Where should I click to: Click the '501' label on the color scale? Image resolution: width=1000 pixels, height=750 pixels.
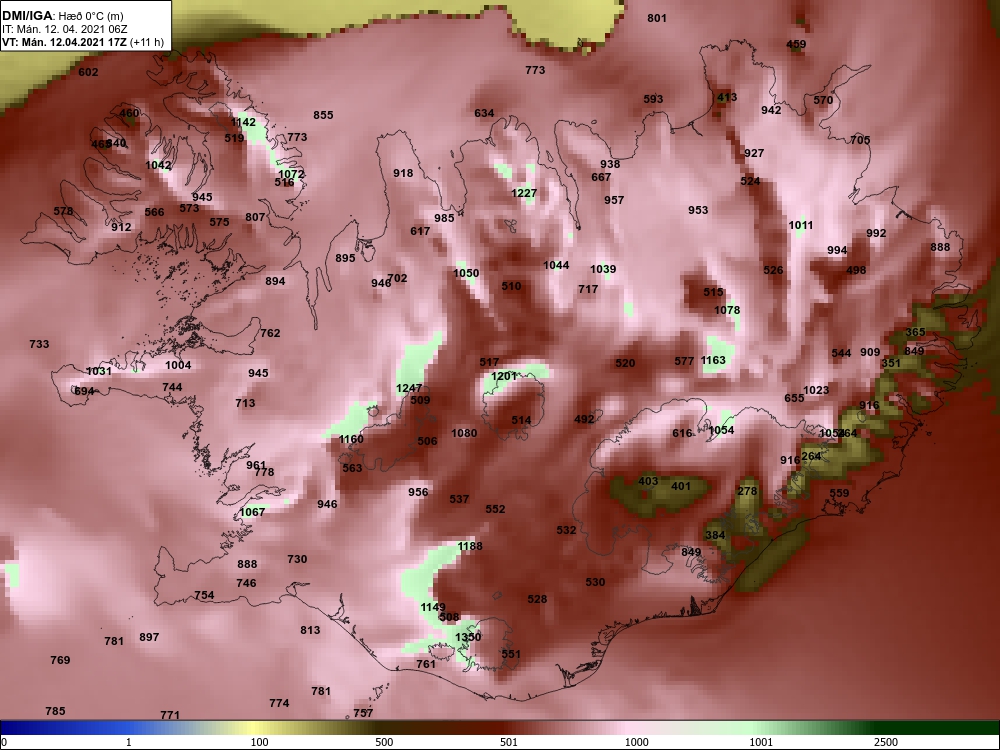coord(508,742)
